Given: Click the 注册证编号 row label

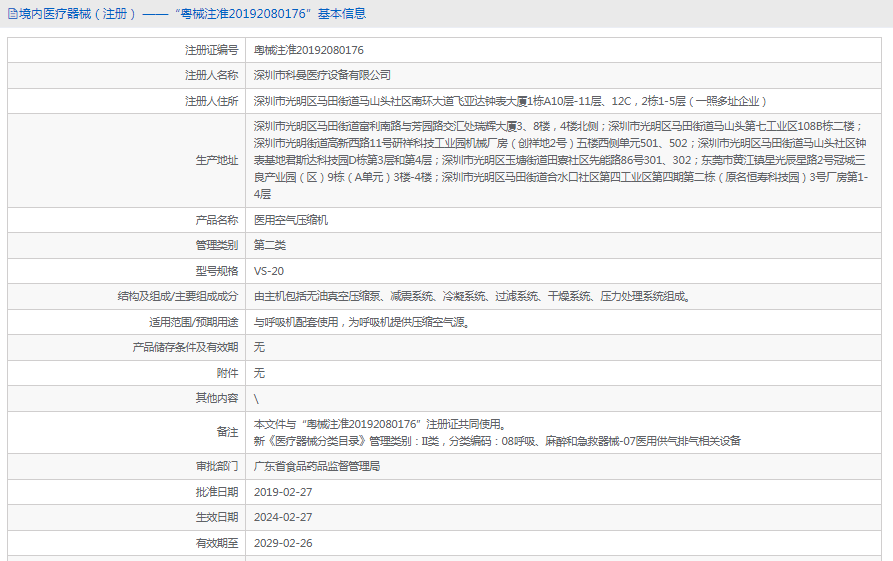Looking at the screenshot, I should coord(211,50).
